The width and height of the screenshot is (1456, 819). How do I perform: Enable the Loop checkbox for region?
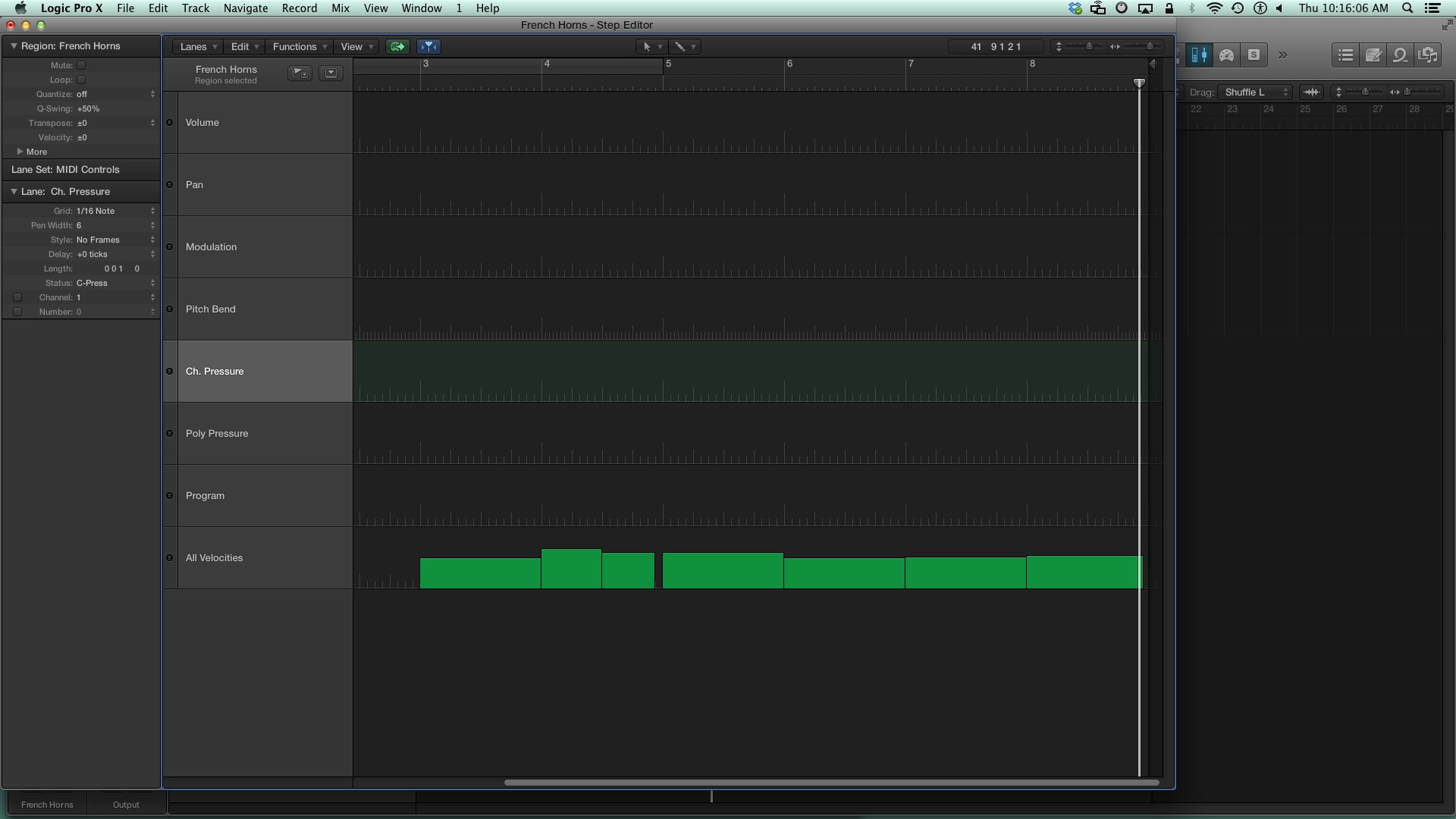(81, 80)
